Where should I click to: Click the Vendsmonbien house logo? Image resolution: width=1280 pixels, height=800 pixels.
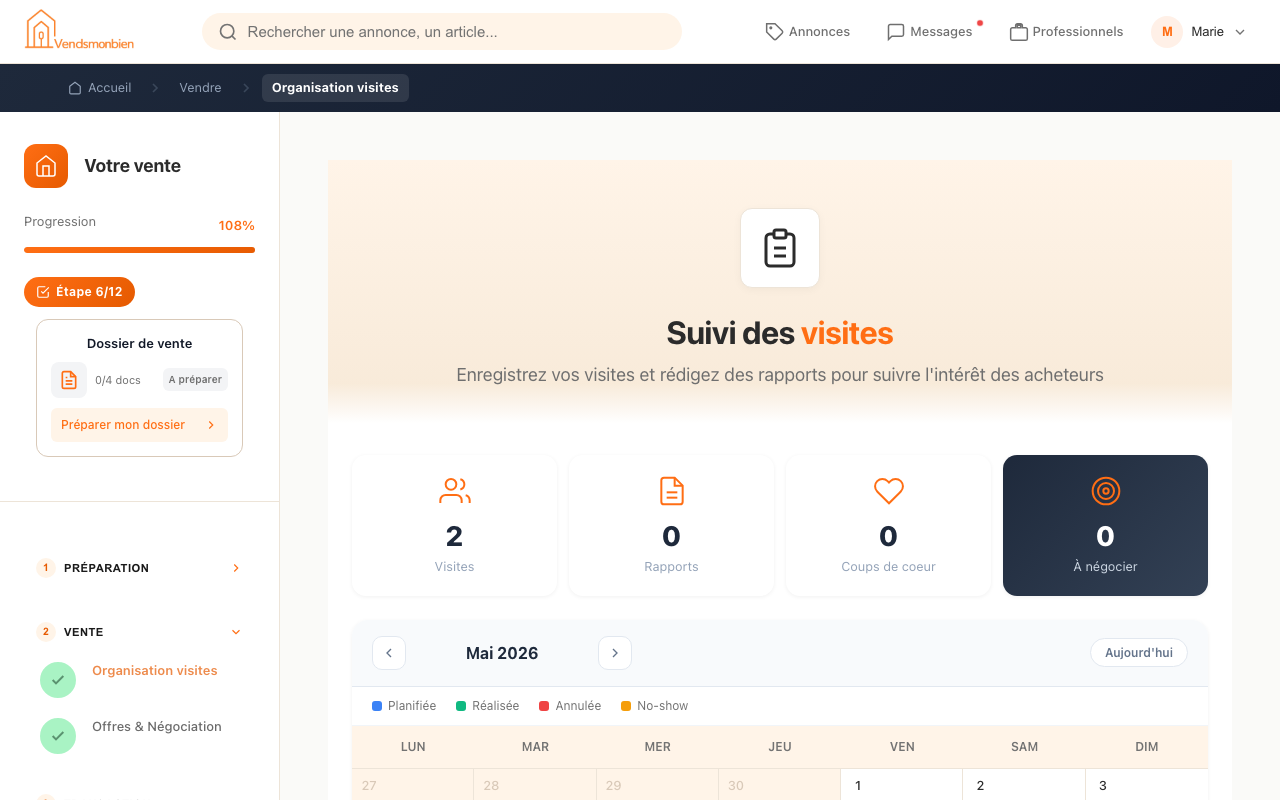coord(79,30)
